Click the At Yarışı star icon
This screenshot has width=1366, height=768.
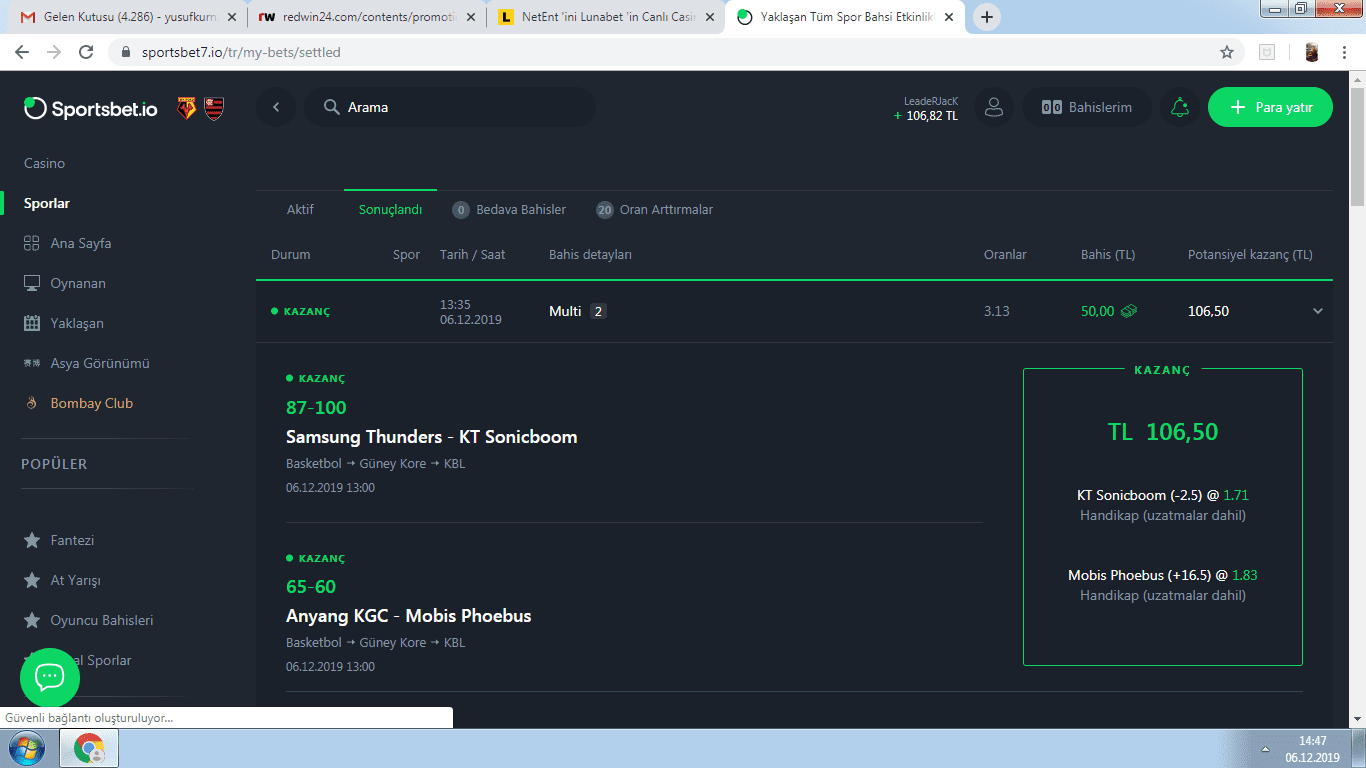coord(31,580)
